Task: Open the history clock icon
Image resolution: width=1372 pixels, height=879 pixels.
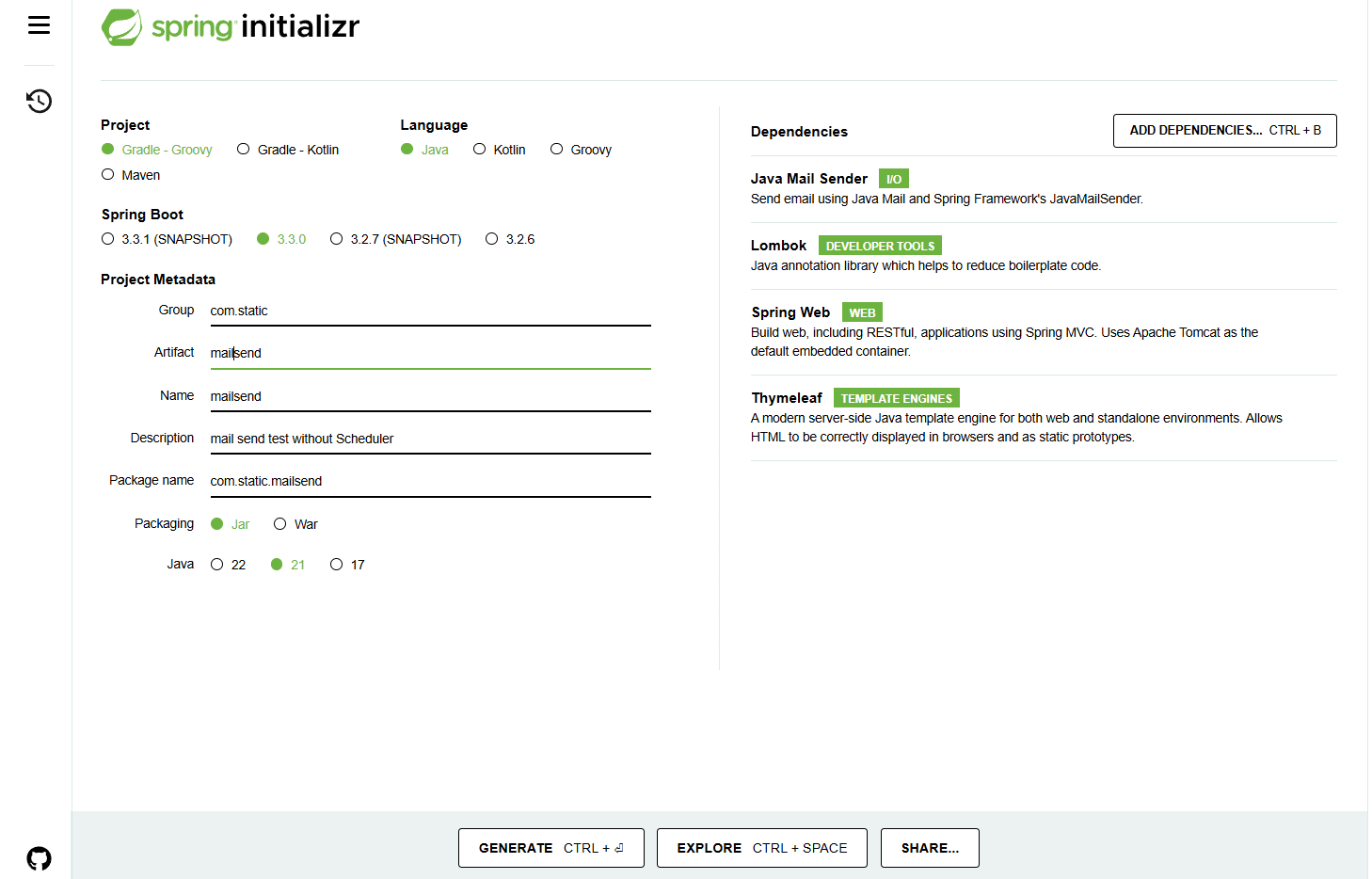Action: (39, 101)
